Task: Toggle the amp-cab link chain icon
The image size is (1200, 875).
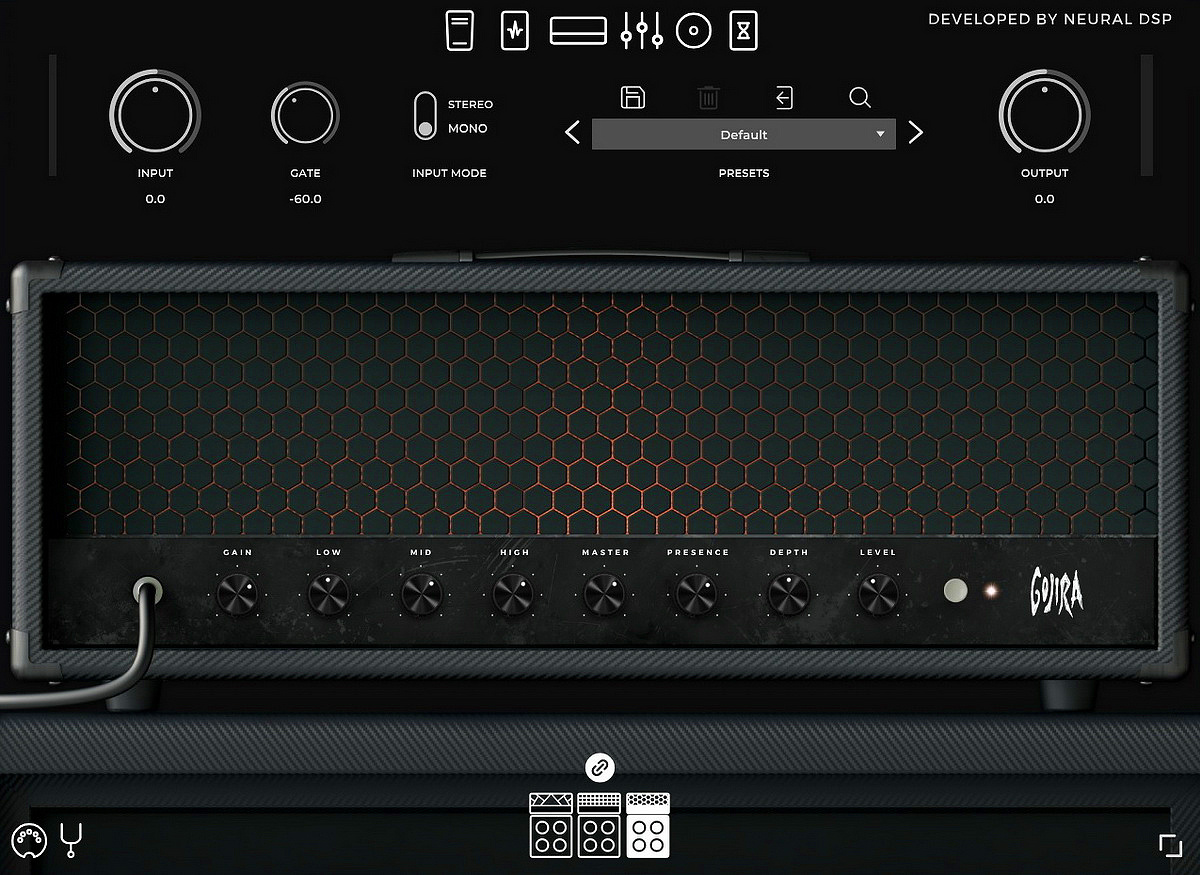Action: coord(599,768)
